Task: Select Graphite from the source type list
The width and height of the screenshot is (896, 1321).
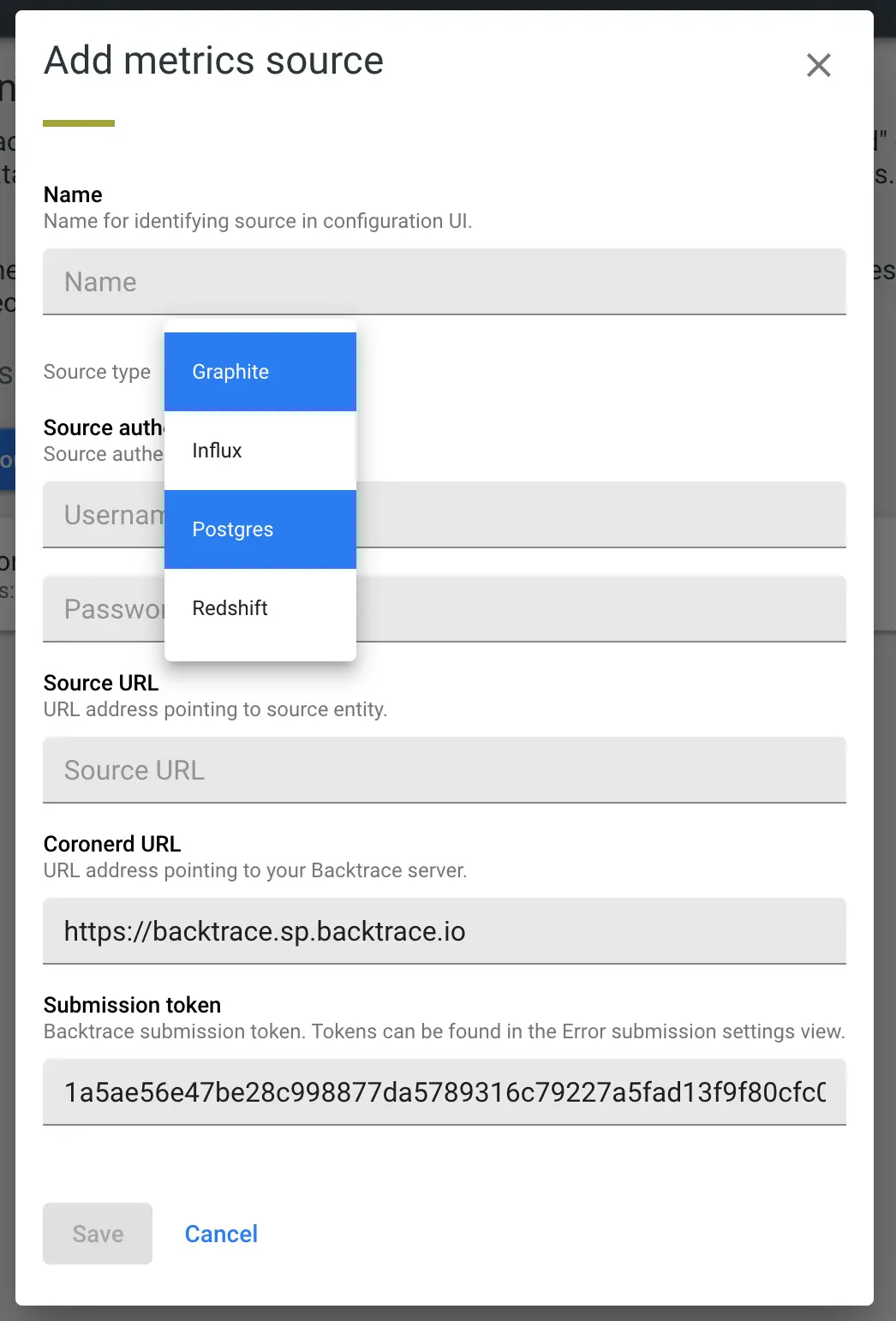Action: point(260,372)
